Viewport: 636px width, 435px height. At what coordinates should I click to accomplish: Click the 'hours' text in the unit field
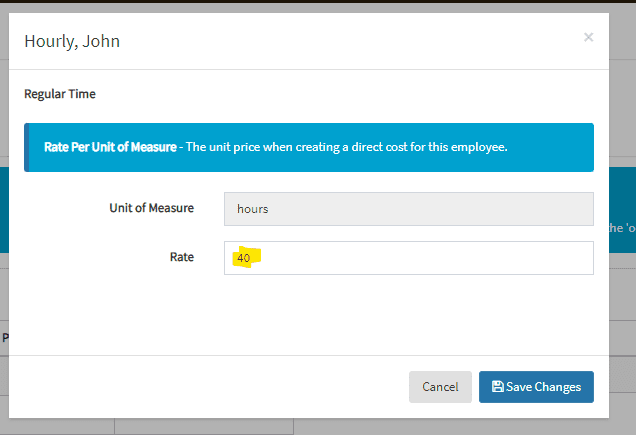pyautogui.click(x=252, y=209)
